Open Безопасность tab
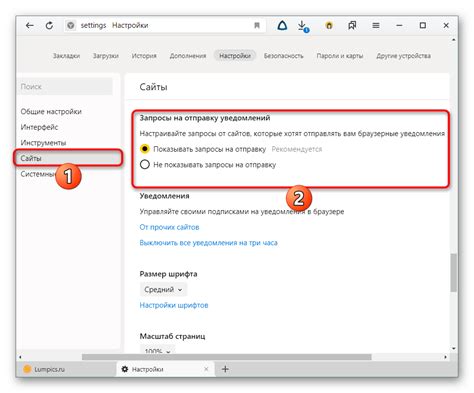The height and width of the screenshot is (393, 474). (x=284, y=56)
